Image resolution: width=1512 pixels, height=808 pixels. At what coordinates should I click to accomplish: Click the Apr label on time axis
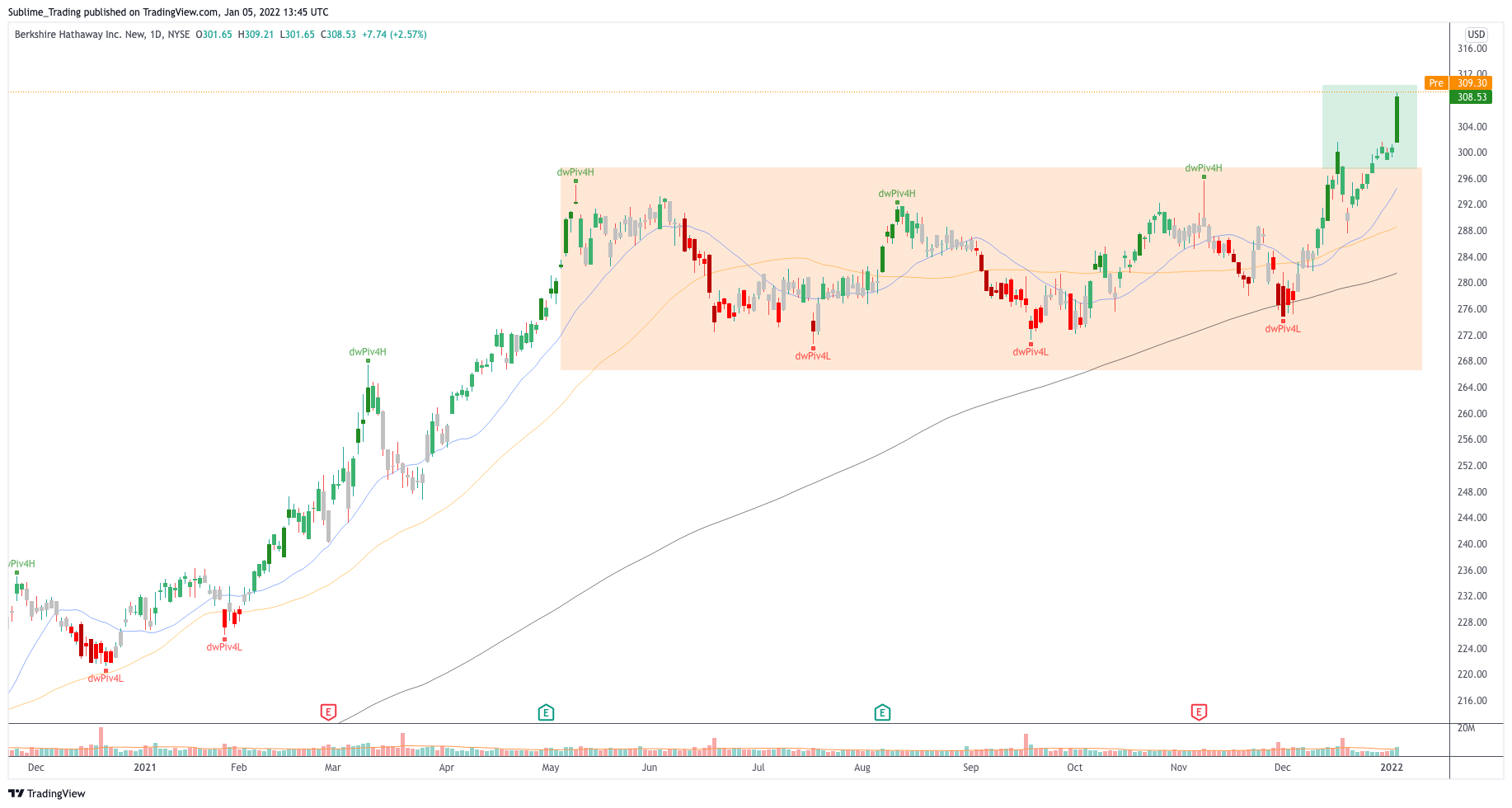click(x=447, y=768)
